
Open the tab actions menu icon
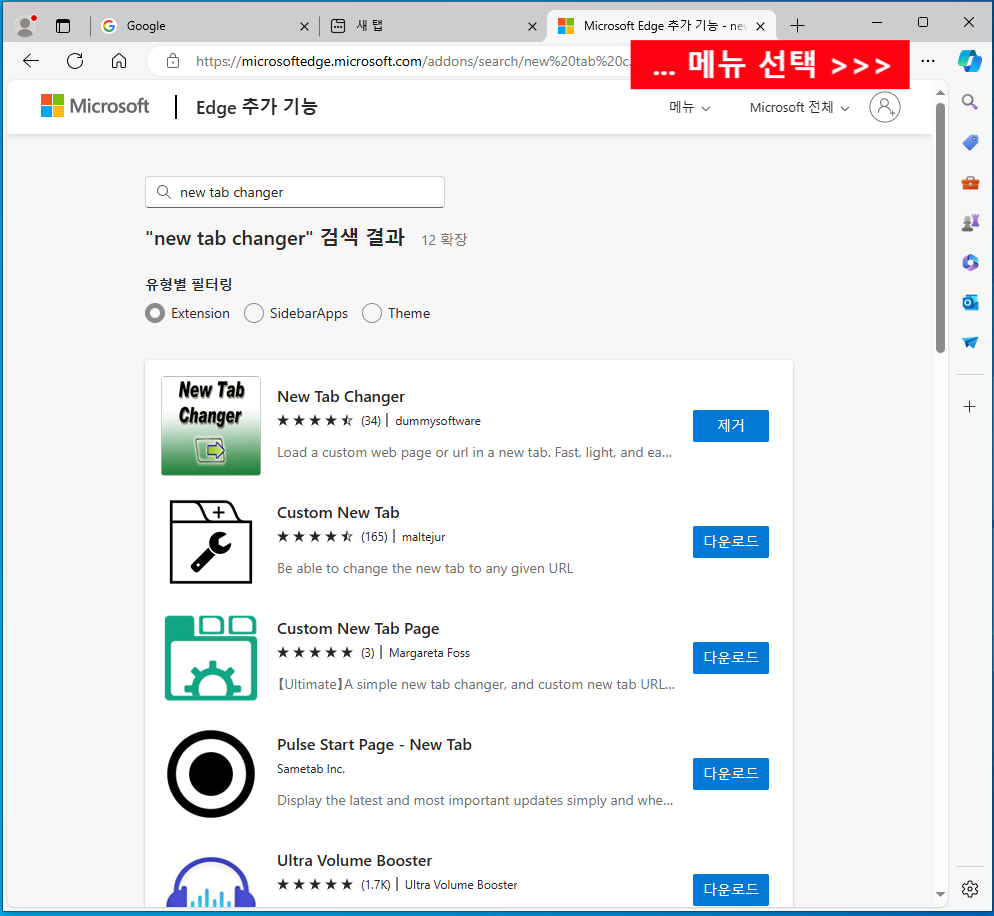coord(63,26)
